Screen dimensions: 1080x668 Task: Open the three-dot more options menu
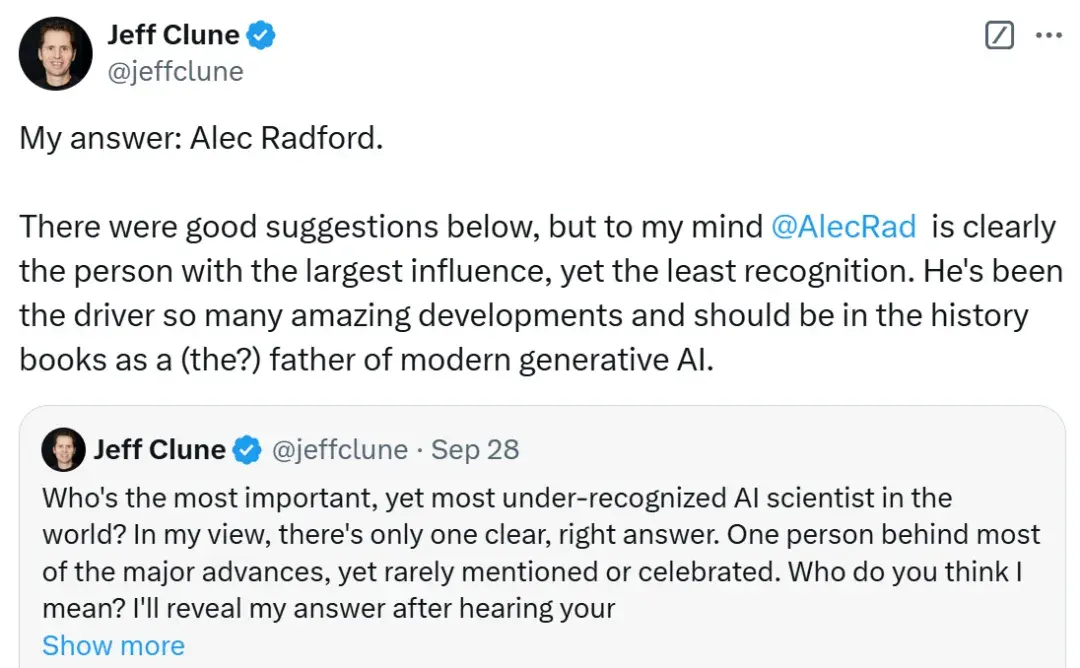(x=1048, y=33)
